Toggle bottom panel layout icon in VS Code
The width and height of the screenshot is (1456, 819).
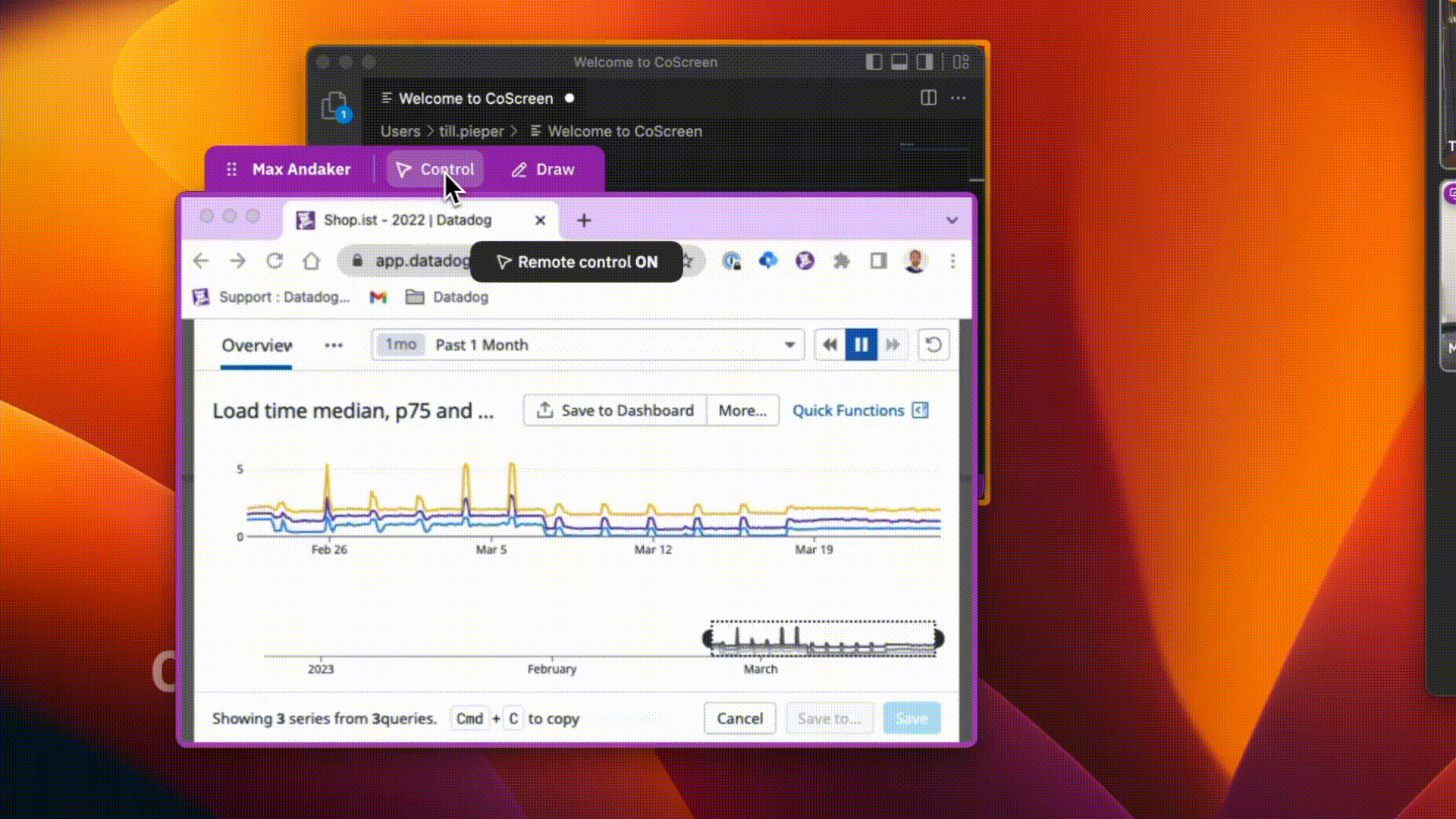point(899,62)
